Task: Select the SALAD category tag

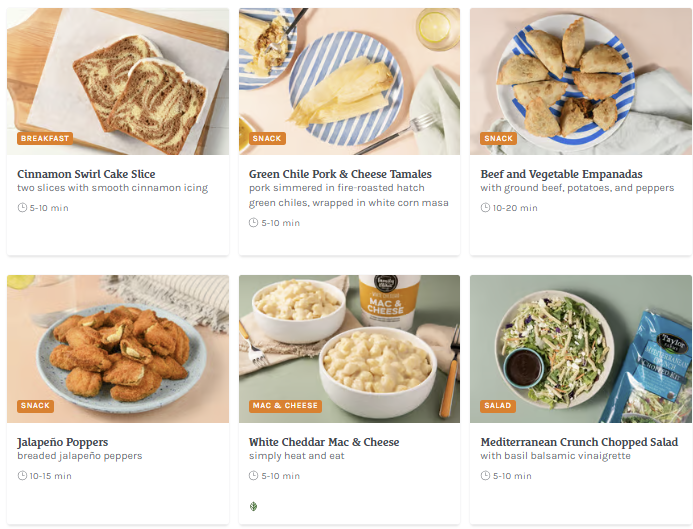Action: tap(498, 406)
